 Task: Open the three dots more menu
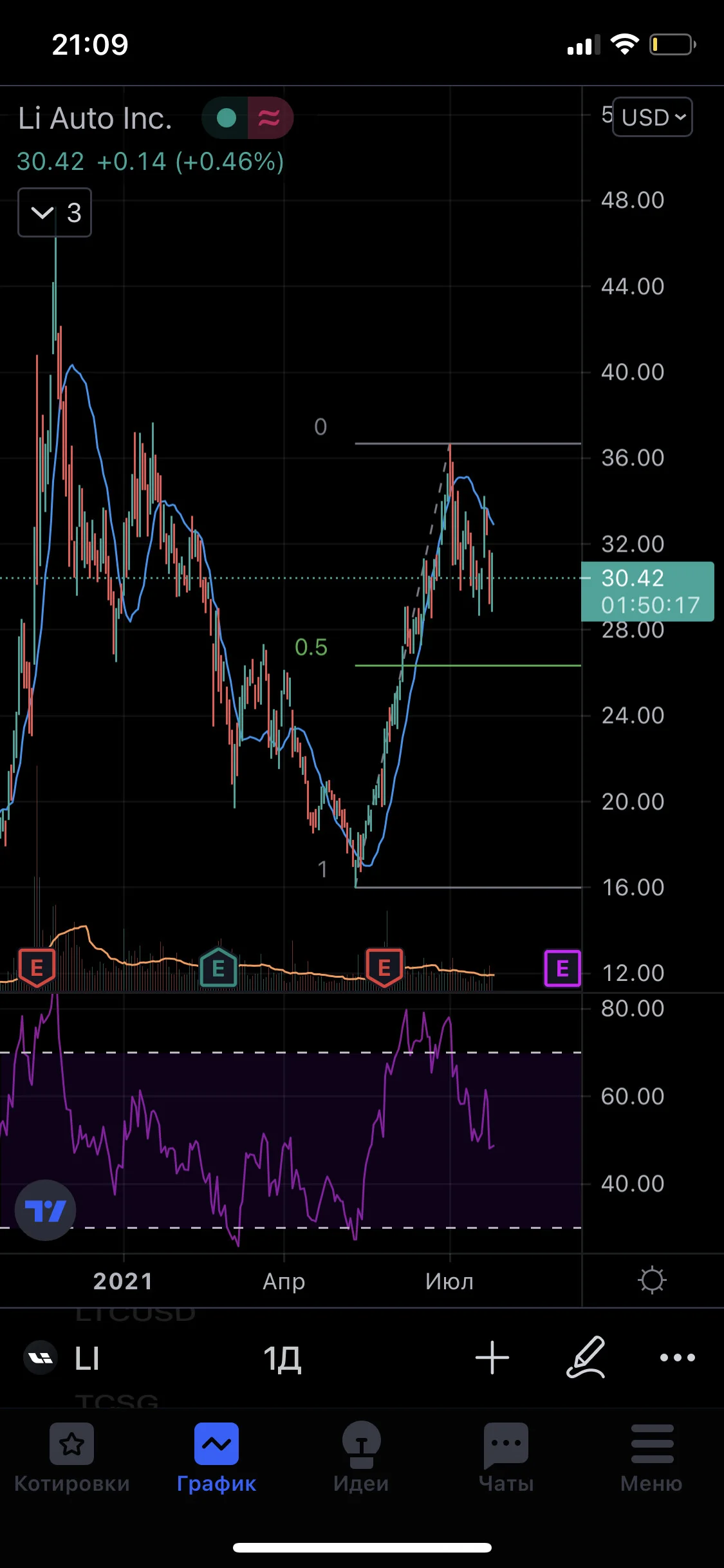(x=677, y=1358)
